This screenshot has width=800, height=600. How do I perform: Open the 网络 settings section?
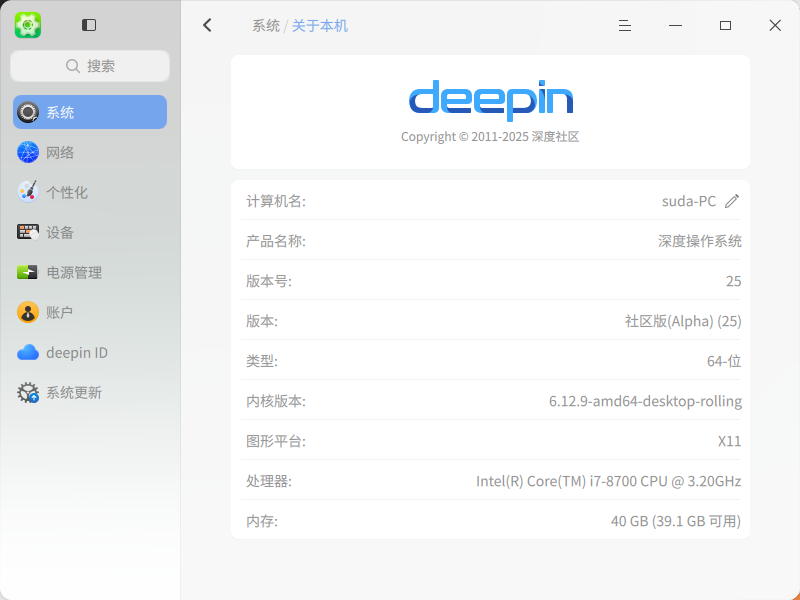click(x=90, y=152)
